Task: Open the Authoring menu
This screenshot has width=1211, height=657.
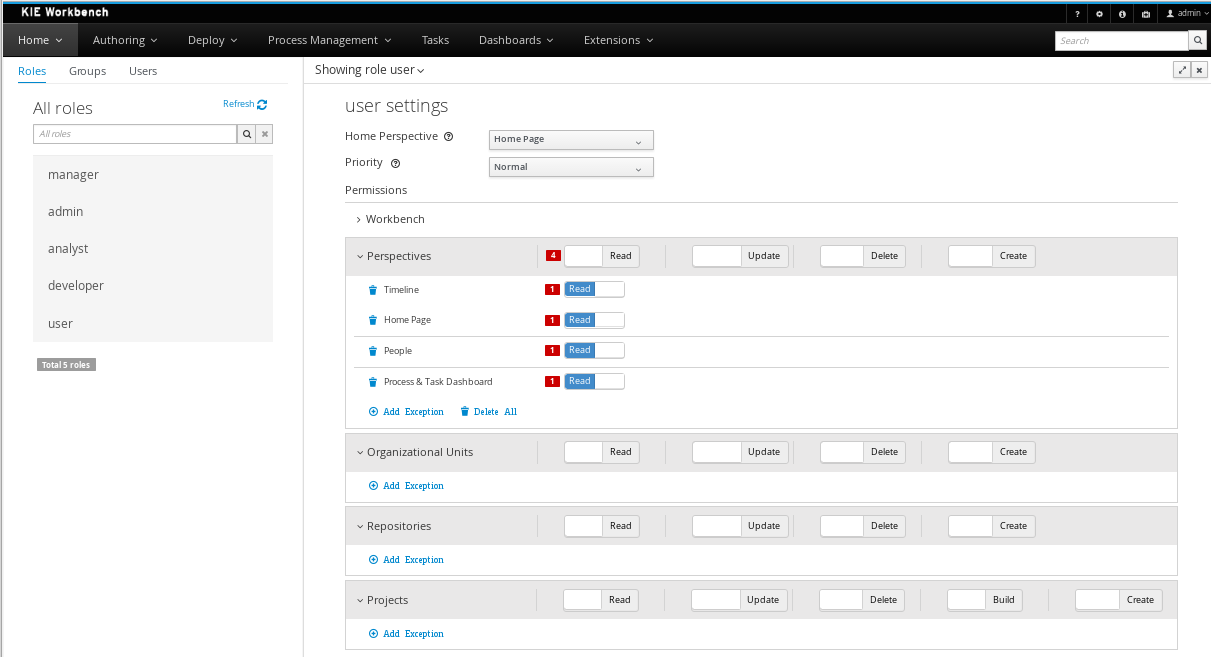Action: [125, 40]
